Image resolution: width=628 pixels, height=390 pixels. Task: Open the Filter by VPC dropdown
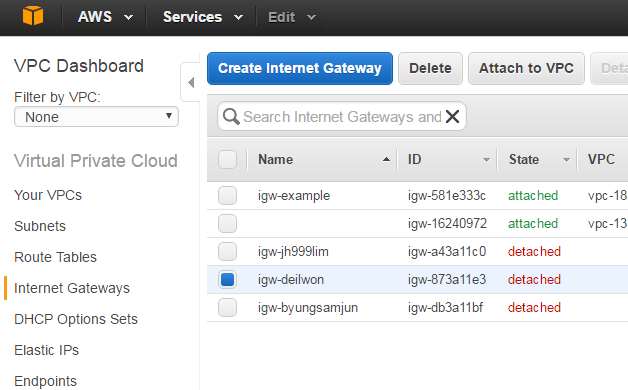96,117
